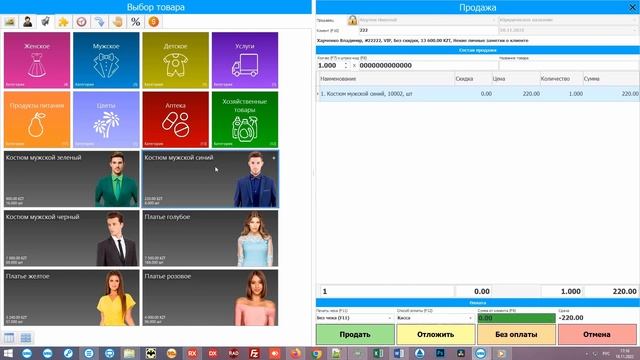Click the blue curved arrow icon
The image size is (640, 360).
pos(100,22)
